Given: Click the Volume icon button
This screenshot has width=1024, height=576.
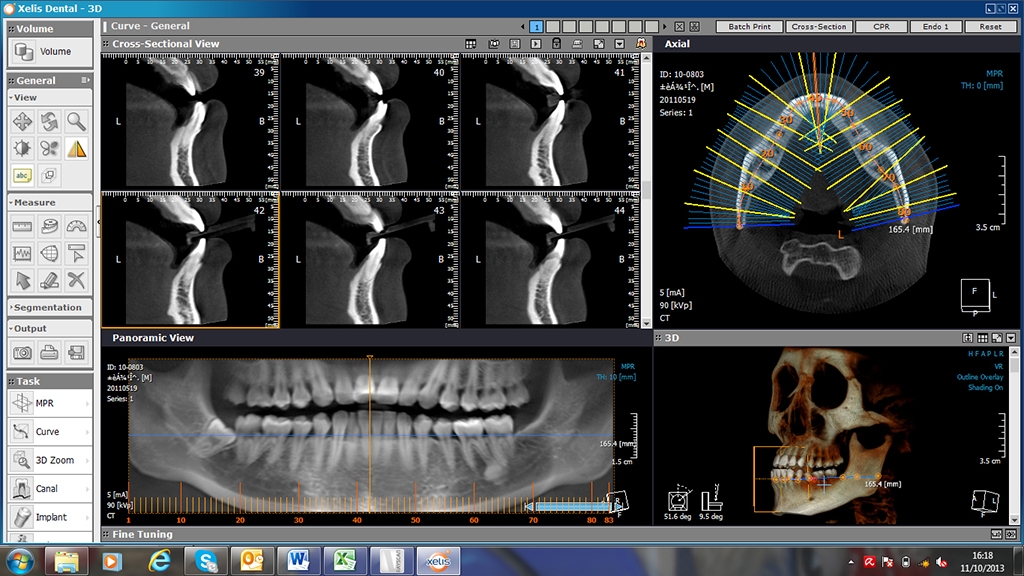Looking at the screenshot, I should click(50, 51).
